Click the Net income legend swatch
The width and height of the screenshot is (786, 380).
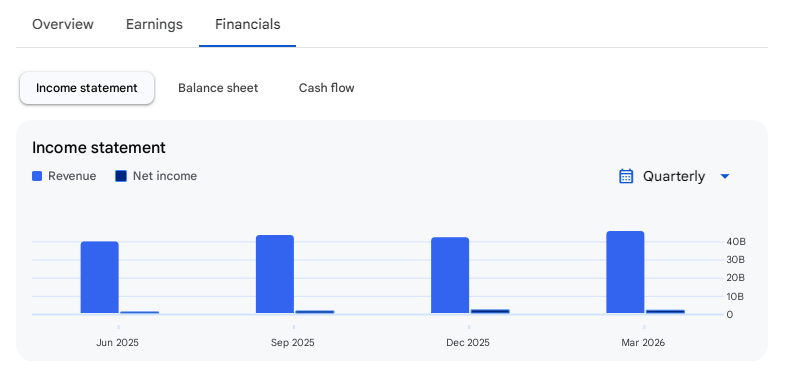(121, 176)
